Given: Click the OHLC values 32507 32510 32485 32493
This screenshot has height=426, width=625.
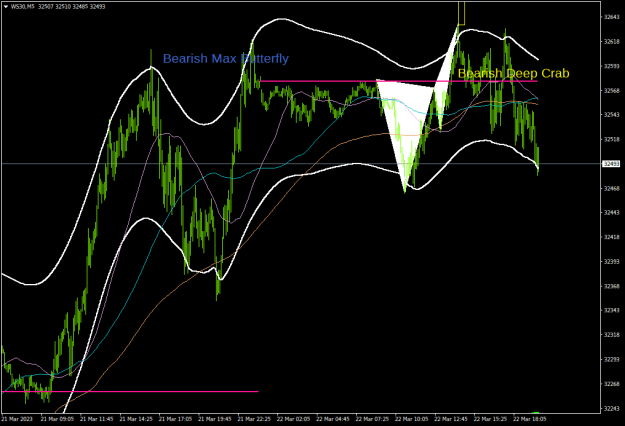Looking at the screenshot, I should [72, 7].
